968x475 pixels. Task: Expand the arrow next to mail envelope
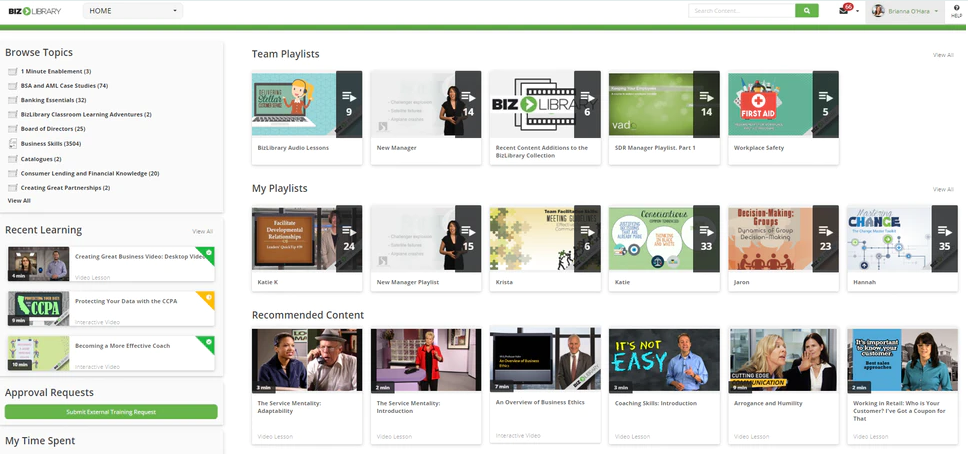[x=857, y=12]
